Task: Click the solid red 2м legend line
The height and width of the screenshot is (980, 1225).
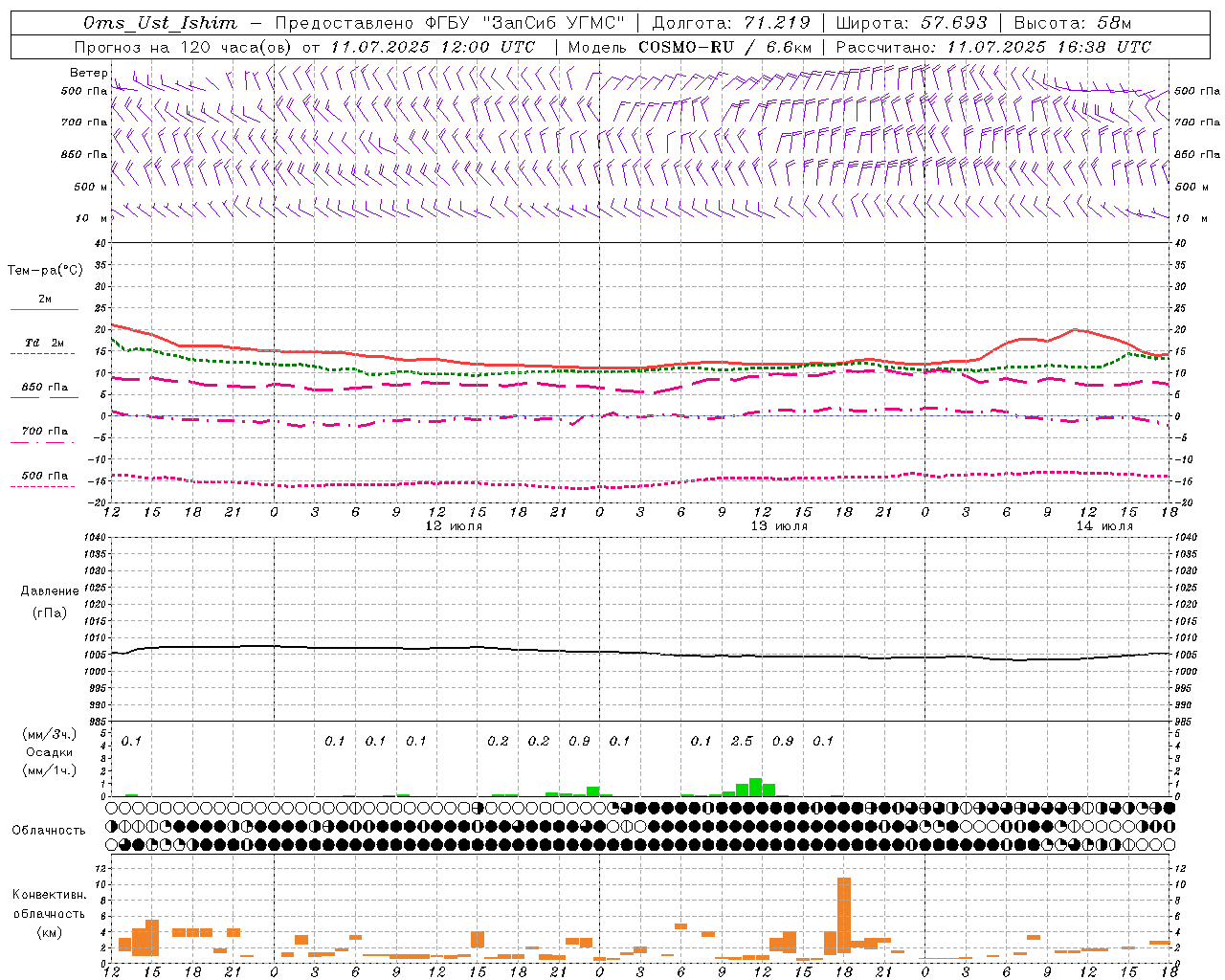Action: tap(44, 309)
